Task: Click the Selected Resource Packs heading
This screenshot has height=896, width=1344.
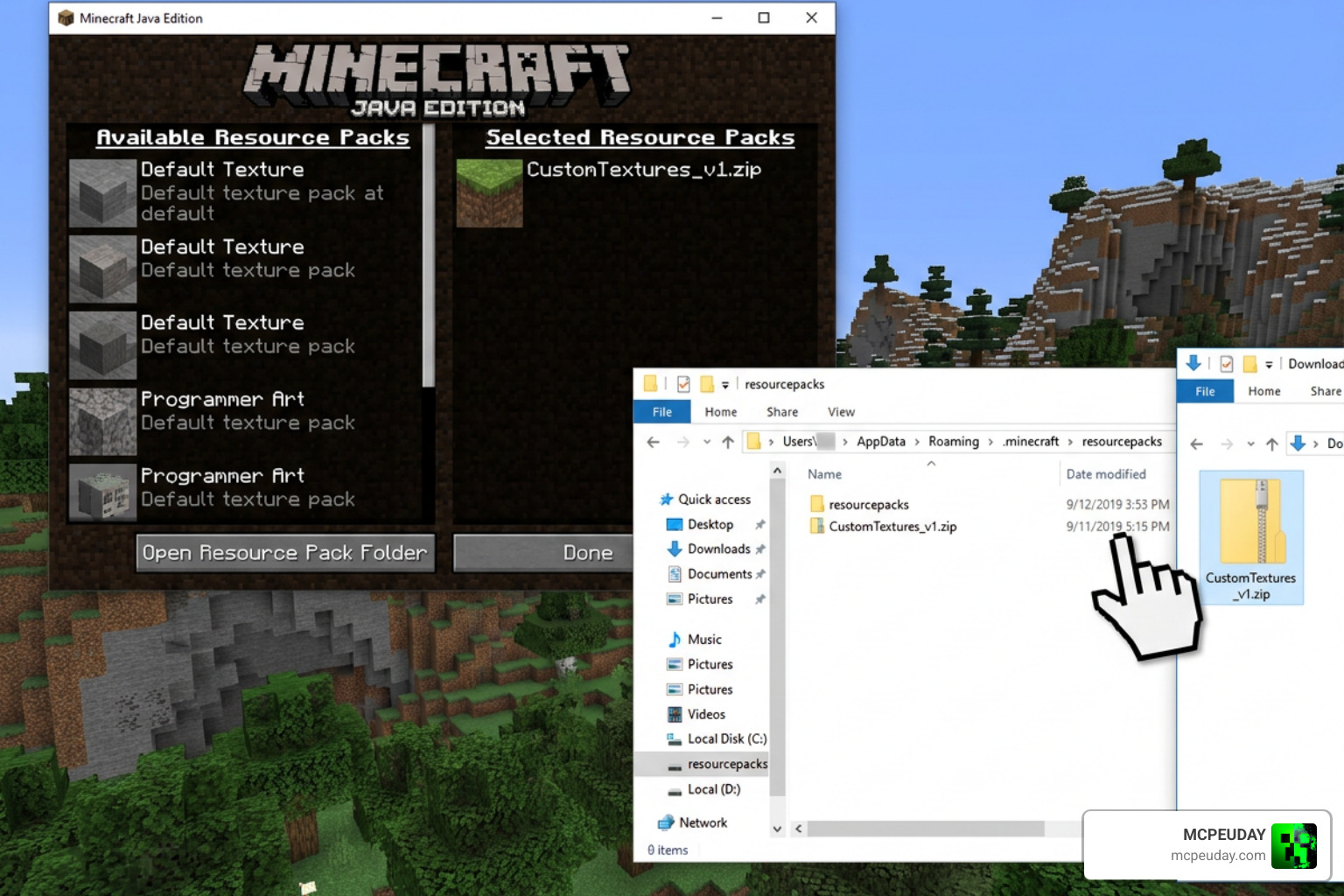Action: 640,137
